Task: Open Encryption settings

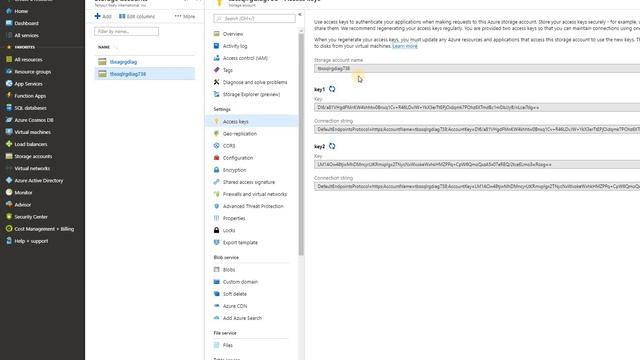Action: tap(234, 170)
